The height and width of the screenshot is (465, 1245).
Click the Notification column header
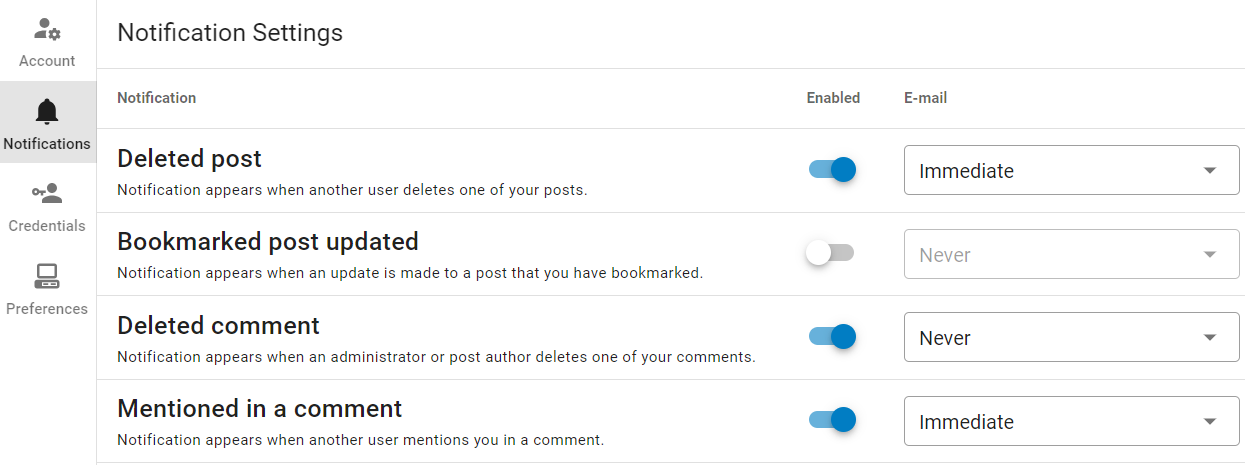click(157, 98)
